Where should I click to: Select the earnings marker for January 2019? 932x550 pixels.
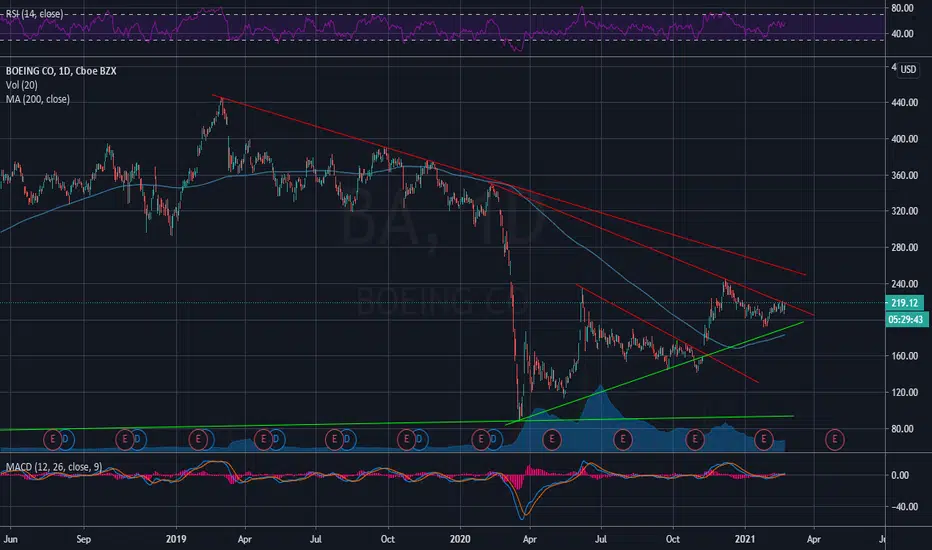pyautogui.click(x=198, y=439)
